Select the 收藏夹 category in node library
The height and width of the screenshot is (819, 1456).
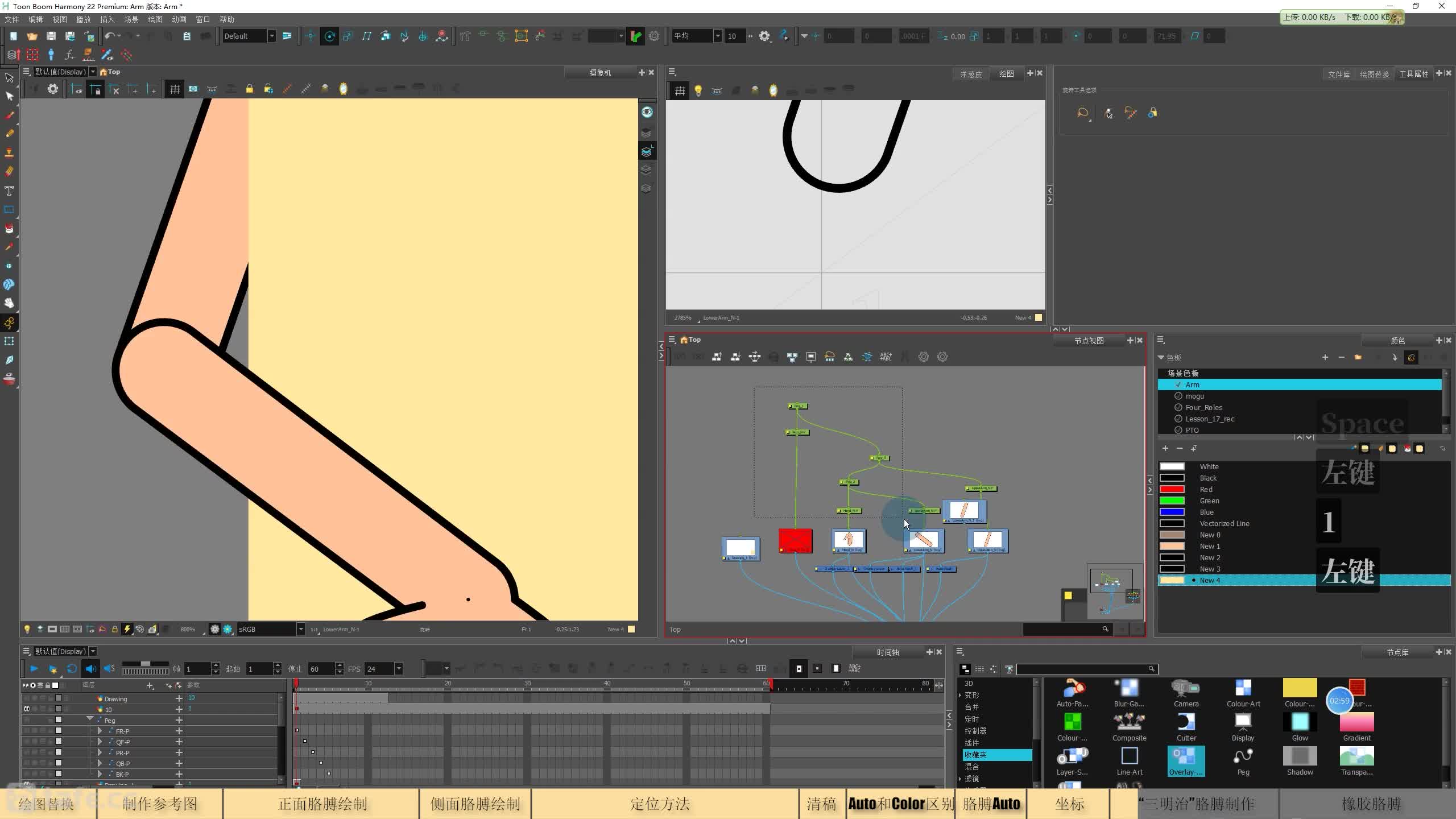coord(996,755)
